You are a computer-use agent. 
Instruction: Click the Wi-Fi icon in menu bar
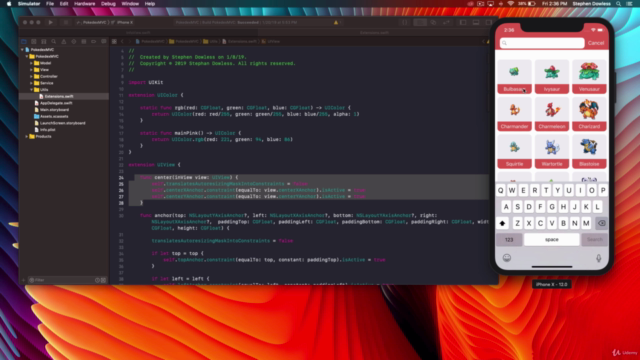pos(511,4)
